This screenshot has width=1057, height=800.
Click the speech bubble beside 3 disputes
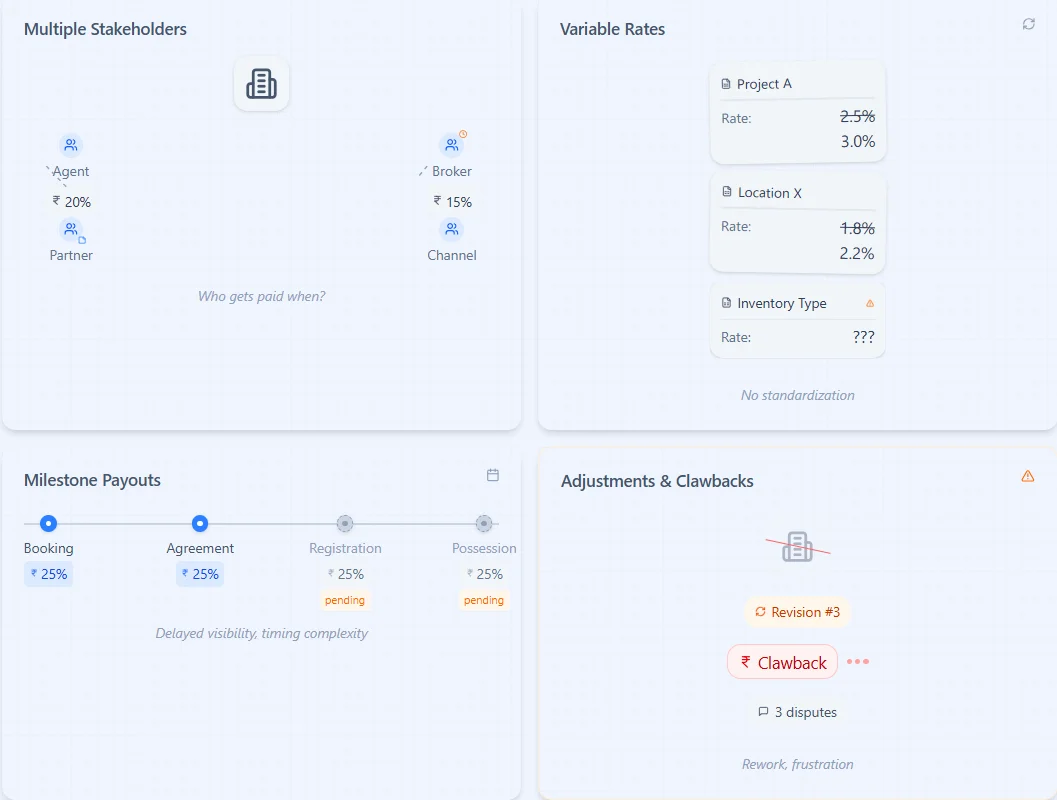[763, 712]
